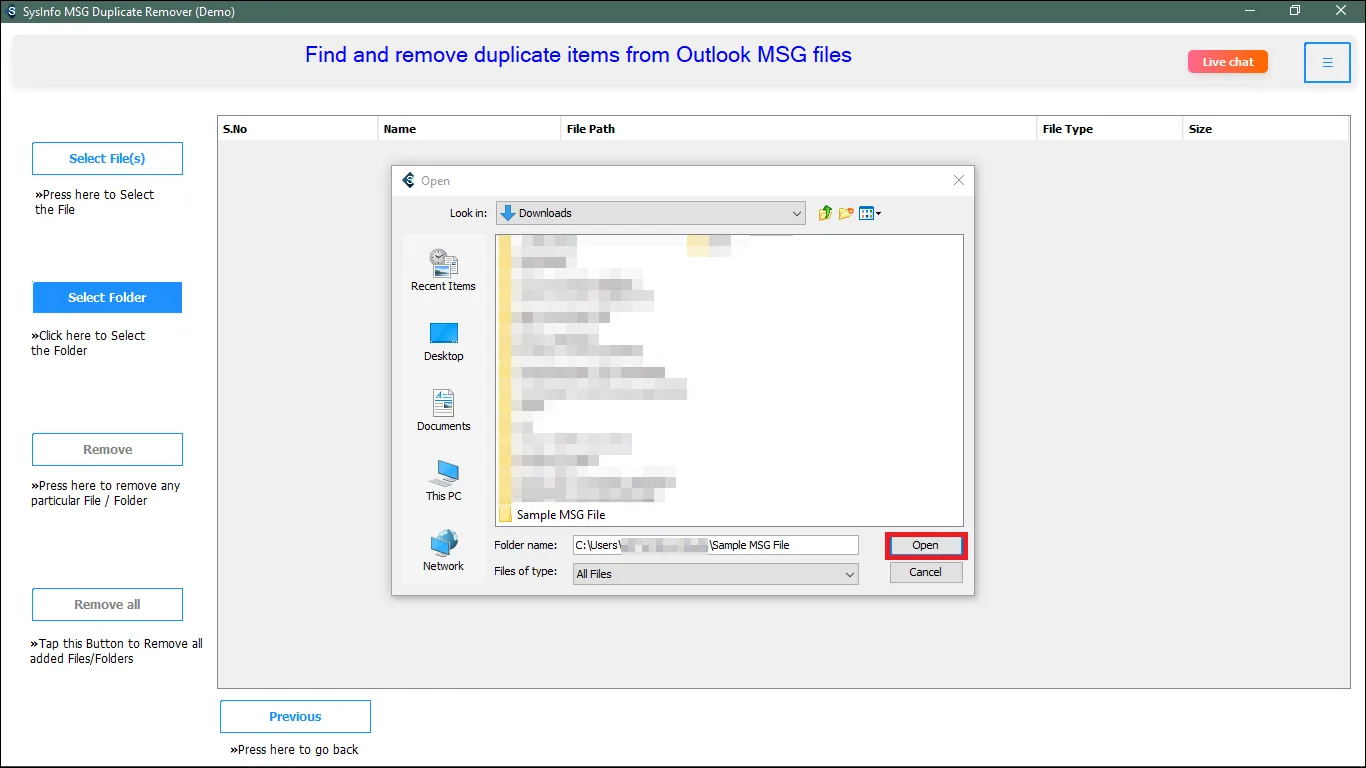Click the Remove all button

[x=107, y=604]
